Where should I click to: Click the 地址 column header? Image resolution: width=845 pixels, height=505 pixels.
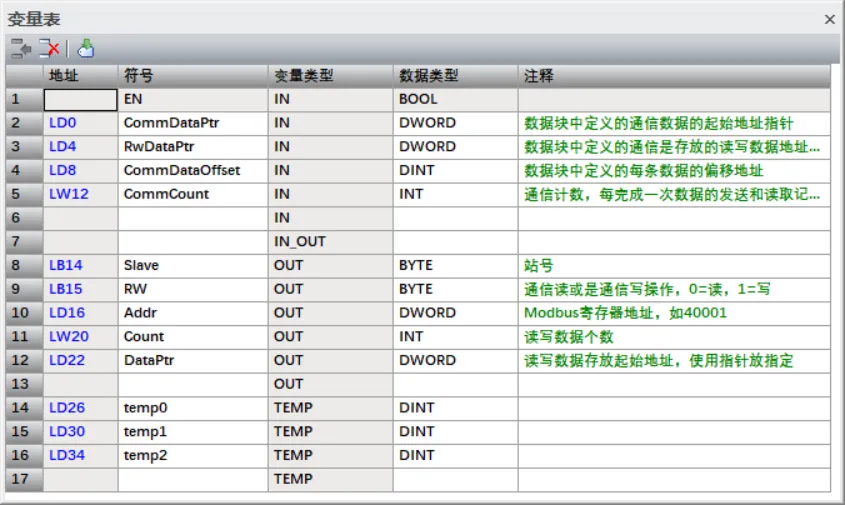click(x=80, y=76)
